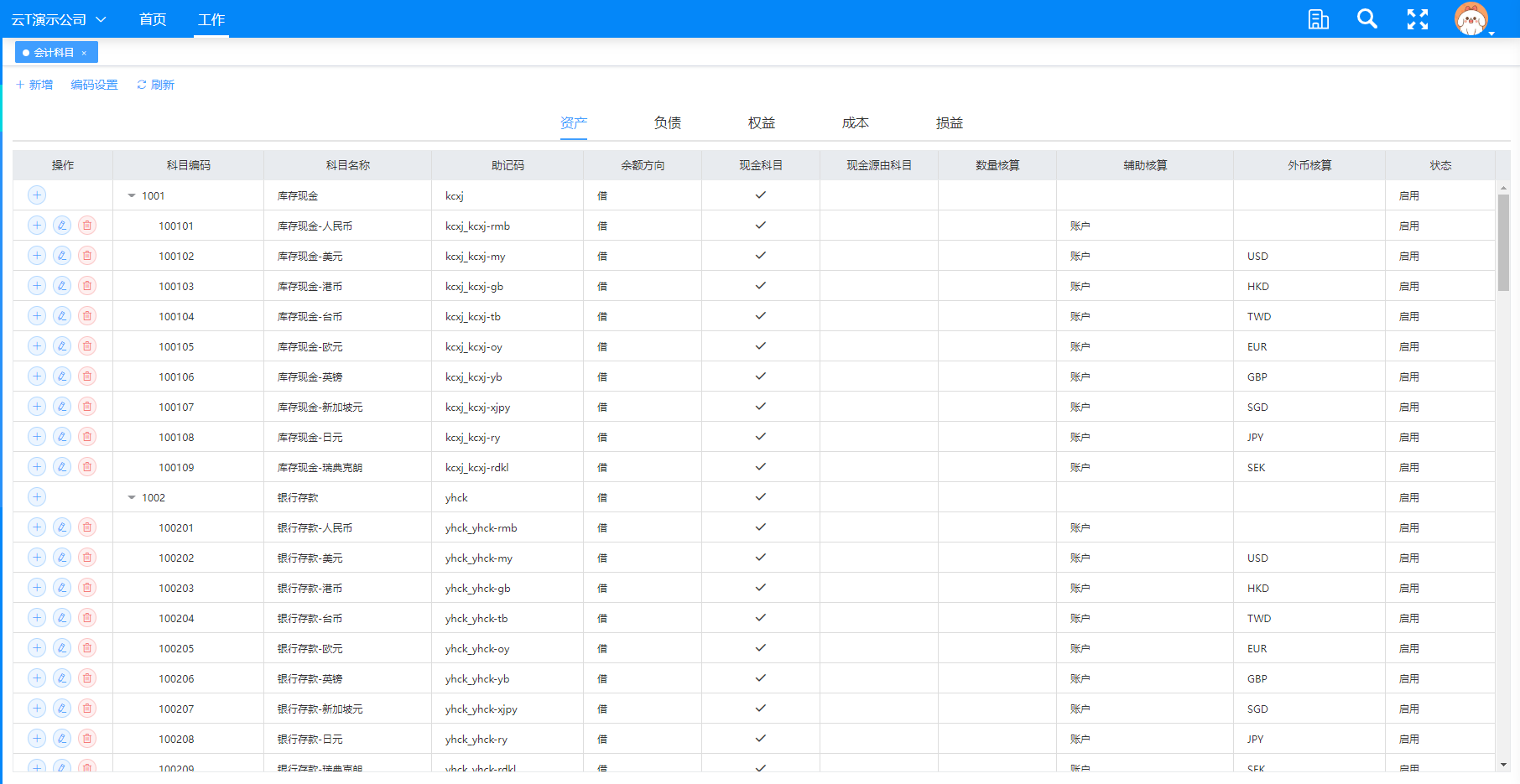Screen dimensions: 1520x784
Task: Collapse the 1001 account tree node
Action: pos(132,195)
